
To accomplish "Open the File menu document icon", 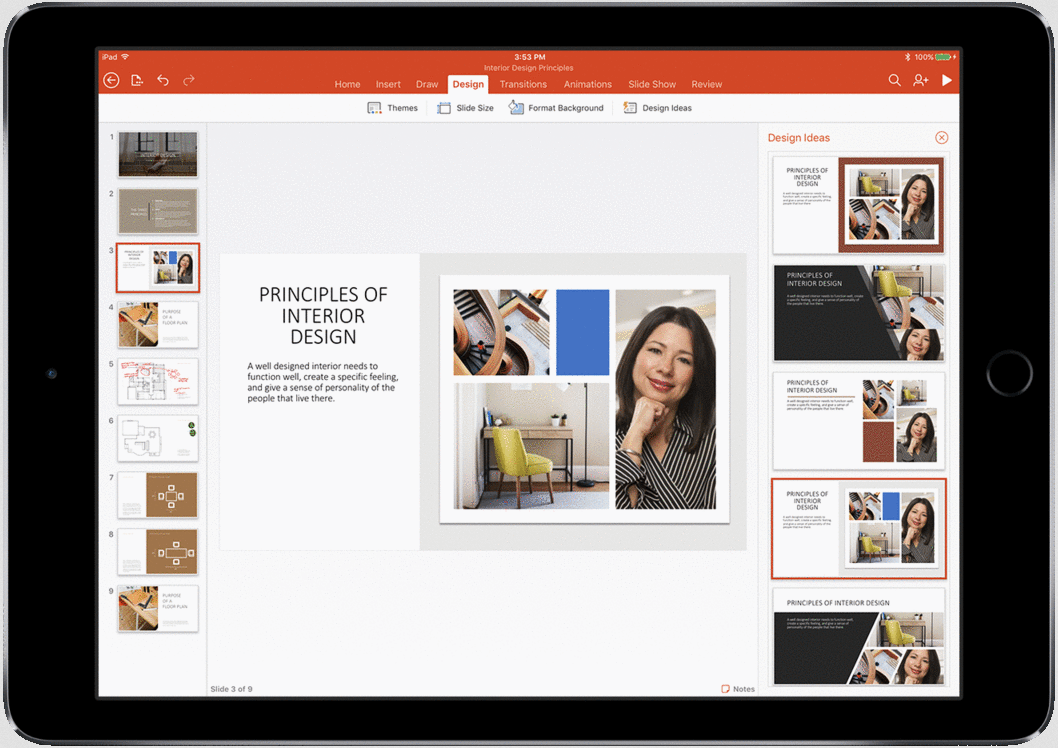I will [x=137, y=80].
